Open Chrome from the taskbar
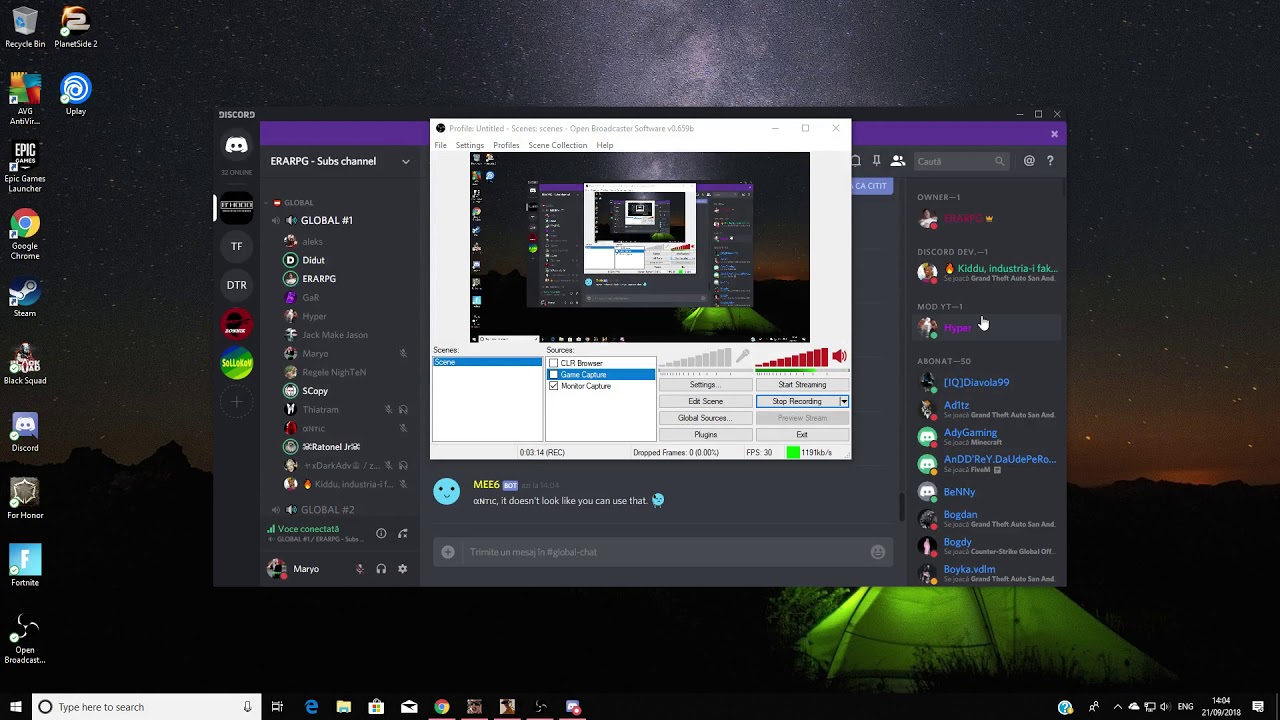Screen dimensions: 1280x720 (x=441, y=707)
